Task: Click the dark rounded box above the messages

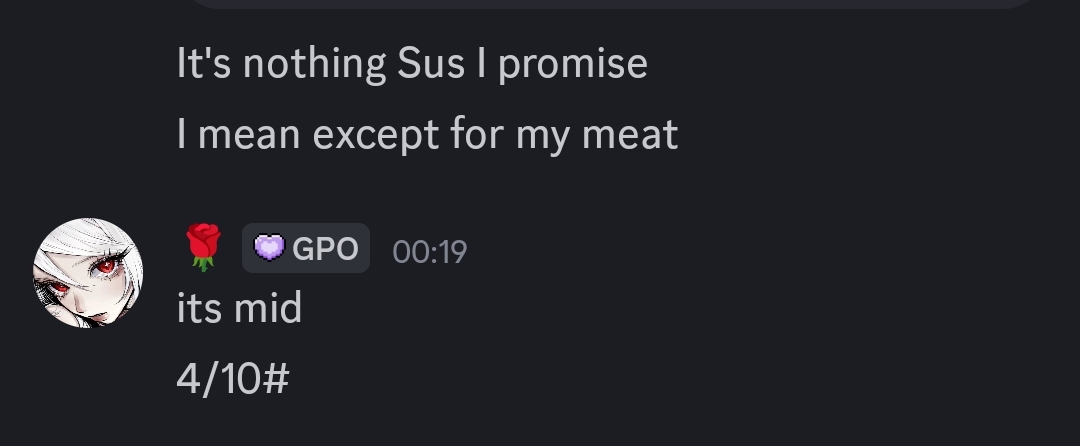Action: tap(612, 4)
